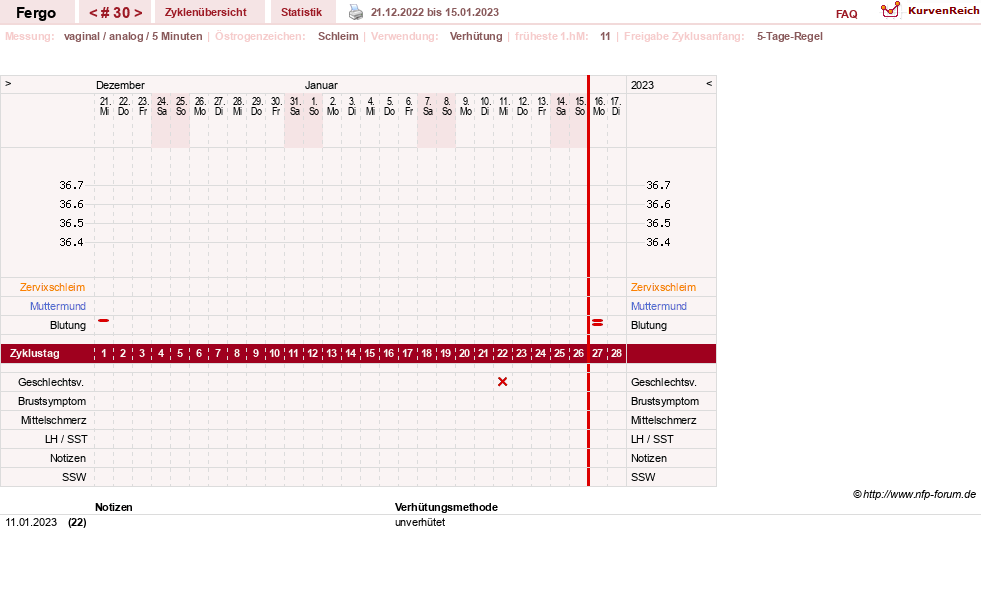This screenshot has width=981, height=606.
Task: Click the left LH / SST row label
Action: coord(66,439)
